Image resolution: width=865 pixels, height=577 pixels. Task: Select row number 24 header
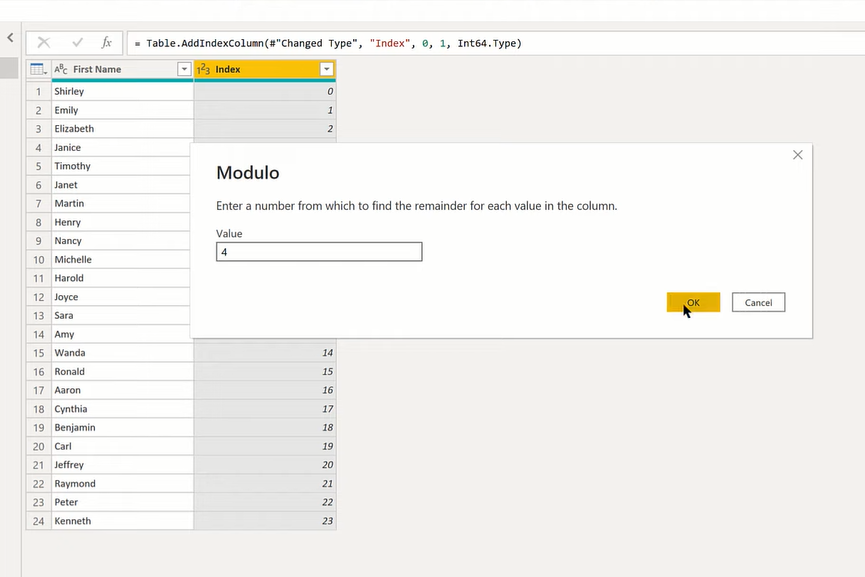[x=39, y=521]
